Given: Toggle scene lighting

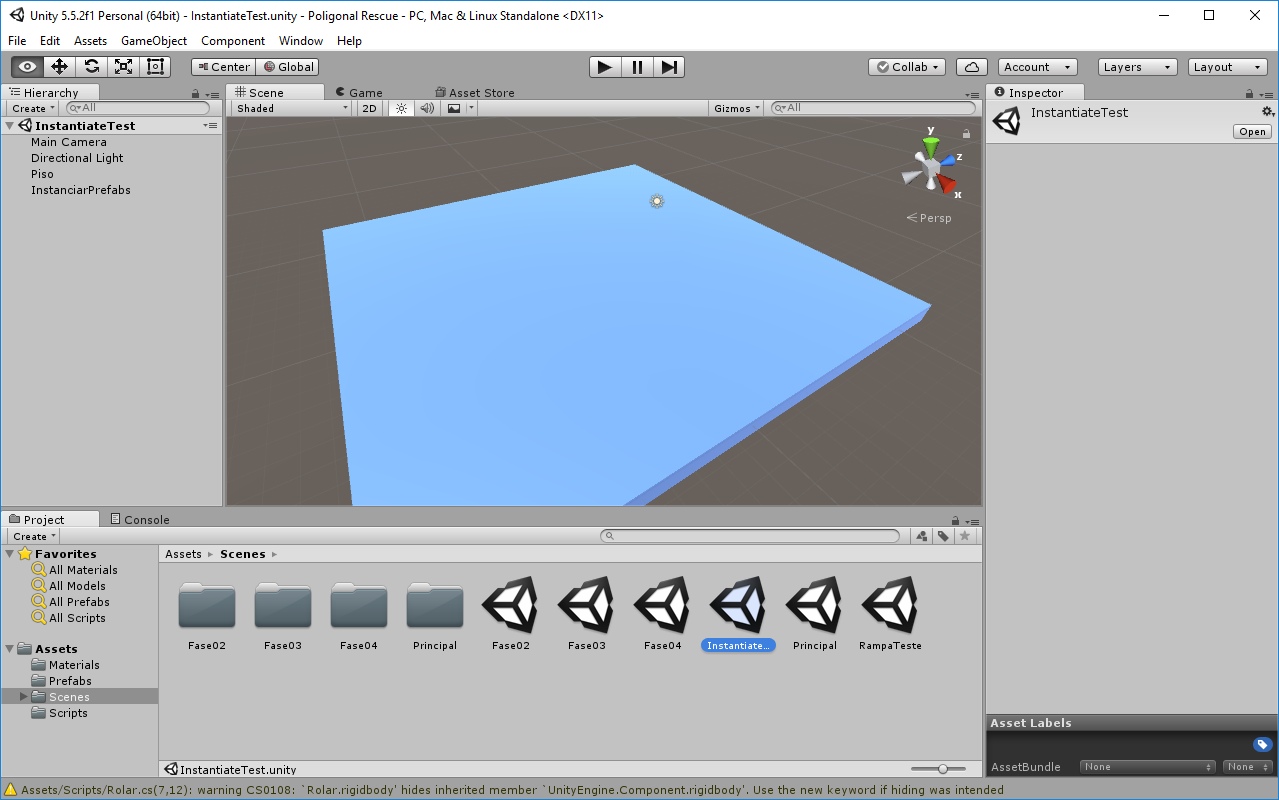Looking at the screenshot, I should (x=401, y=108).
